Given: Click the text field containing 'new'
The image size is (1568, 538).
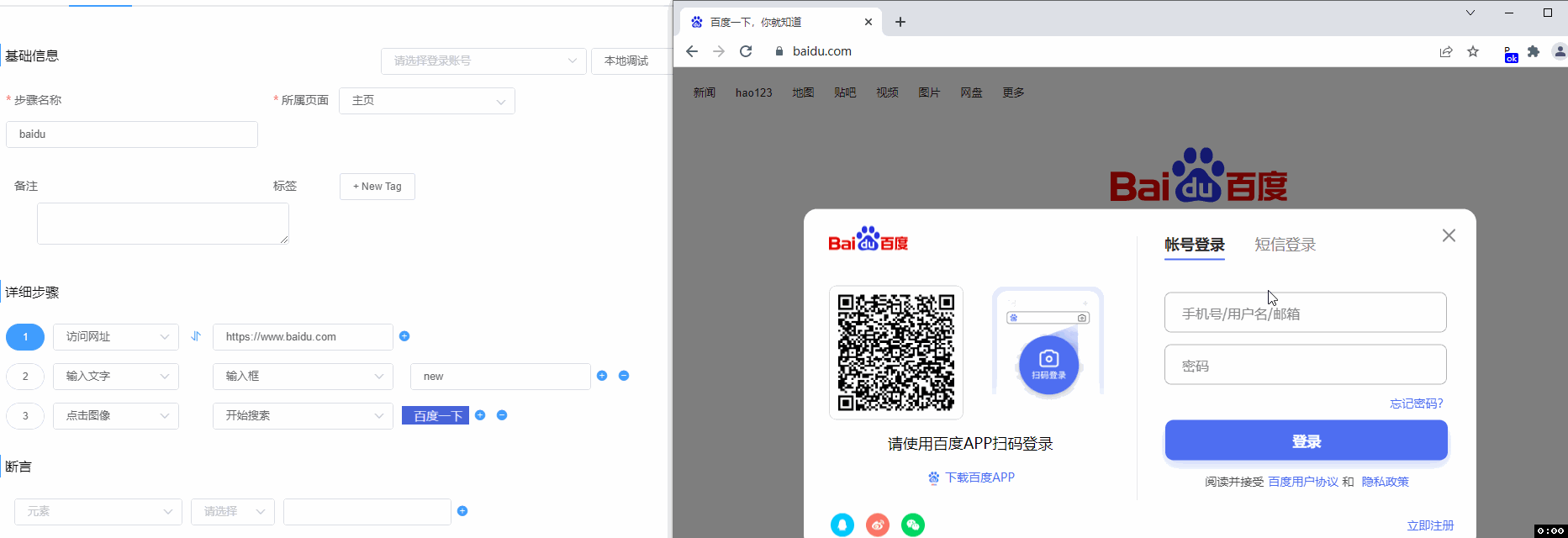Looking at the screenshot, I should [x=500, y=377].
